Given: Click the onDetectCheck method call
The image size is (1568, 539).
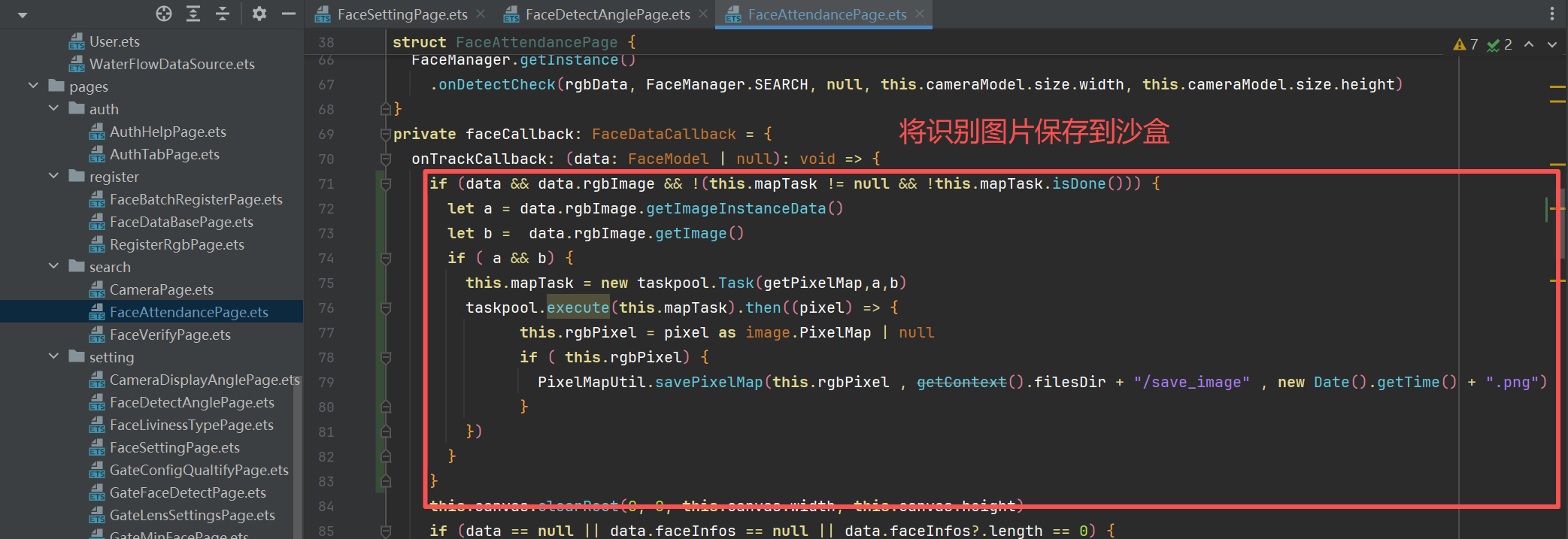Looking at the screenshot, I should tap(497, 84).
